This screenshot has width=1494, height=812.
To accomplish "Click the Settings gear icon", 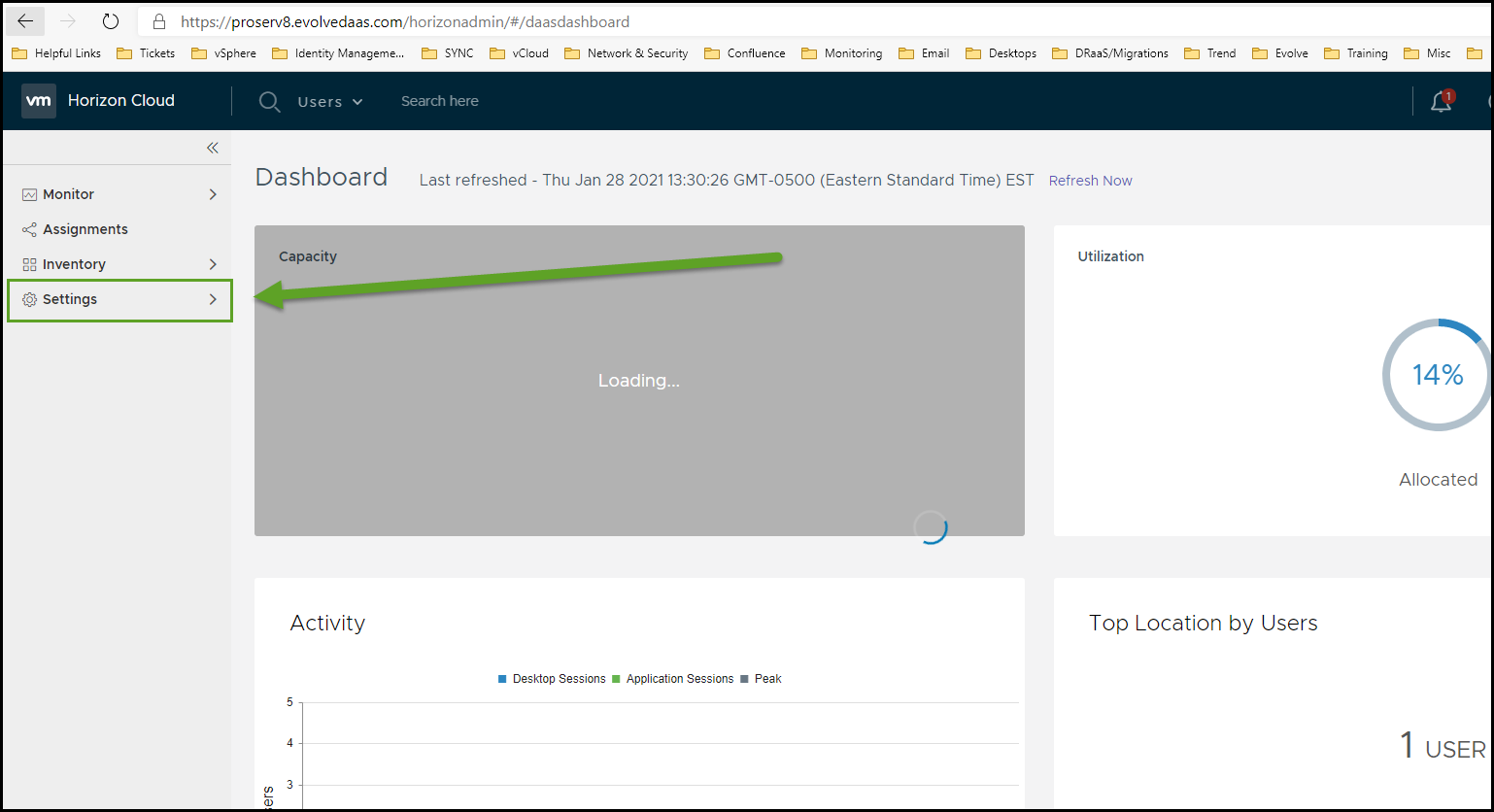I will coord(29,299).
